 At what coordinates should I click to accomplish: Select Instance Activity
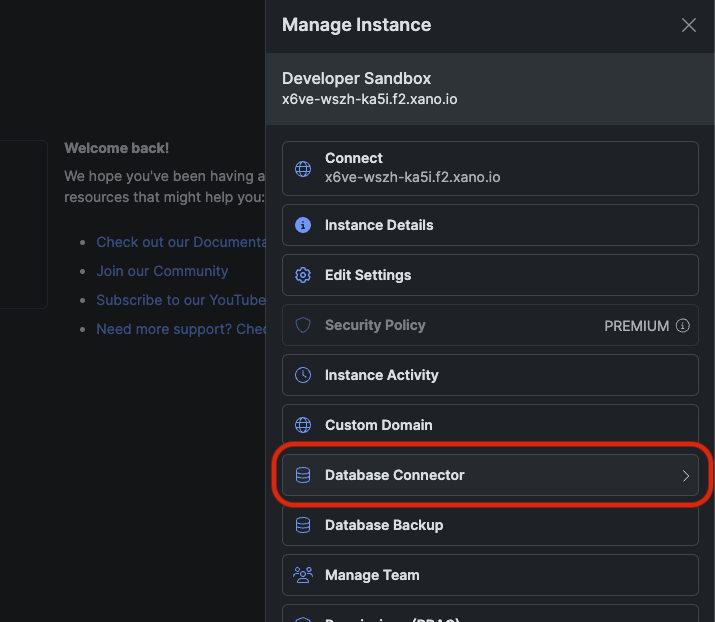[x=490, y=375]
